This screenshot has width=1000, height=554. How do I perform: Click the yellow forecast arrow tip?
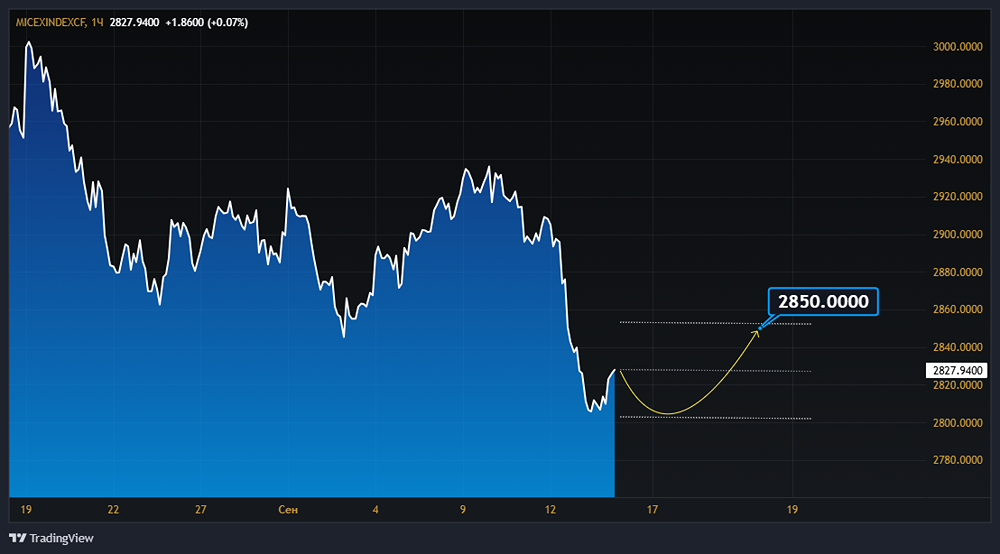click(758, 329)
